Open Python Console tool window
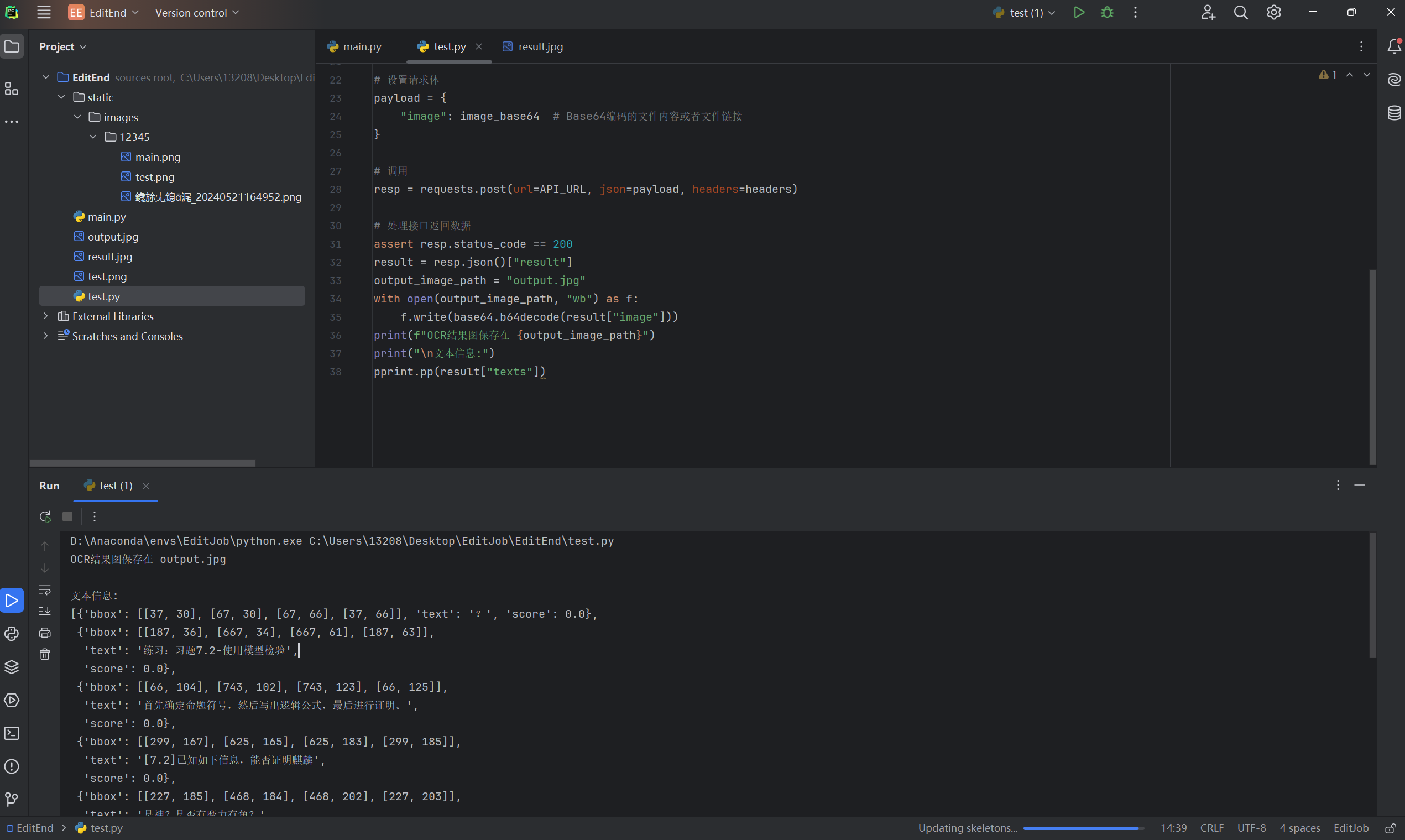The height and width of the screenshot is (840, 1405). [12, 633]
